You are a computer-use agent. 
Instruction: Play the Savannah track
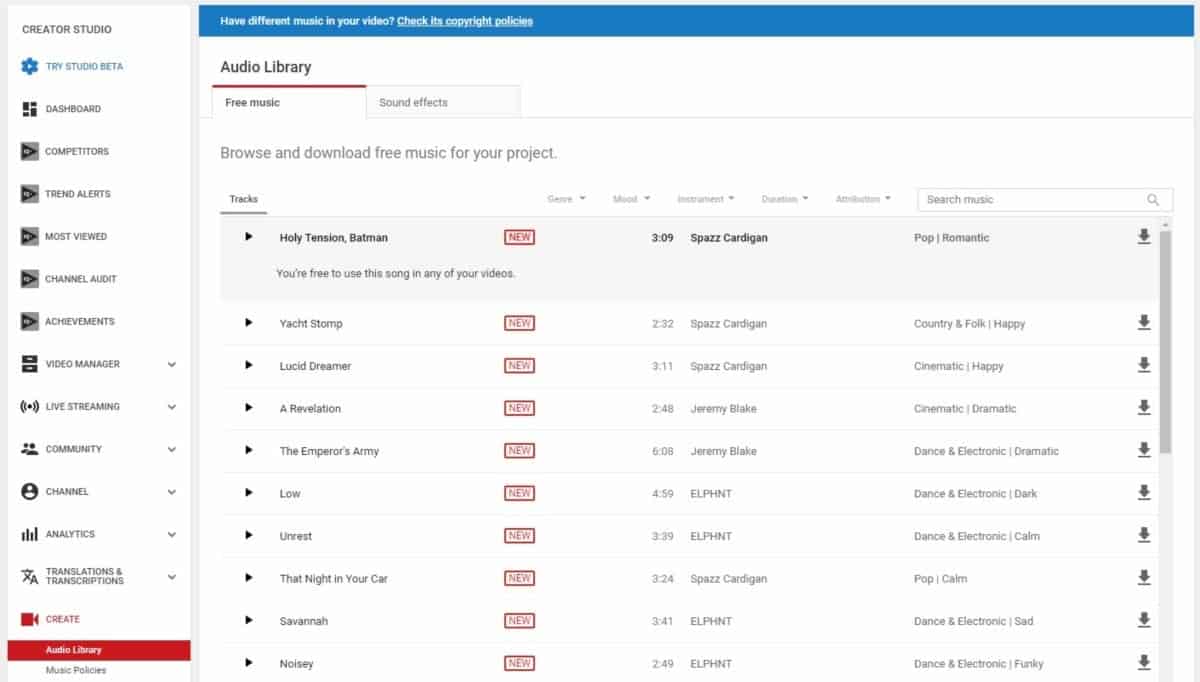pyautogui.click(x=249, y=620)
